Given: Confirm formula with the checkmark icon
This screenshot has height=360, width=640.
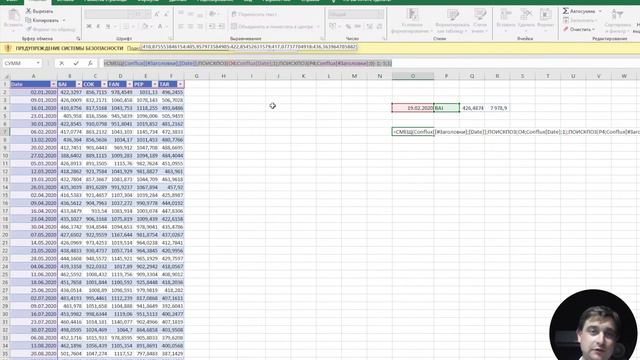Looking at the screenshot, I should tap(76, 63).
